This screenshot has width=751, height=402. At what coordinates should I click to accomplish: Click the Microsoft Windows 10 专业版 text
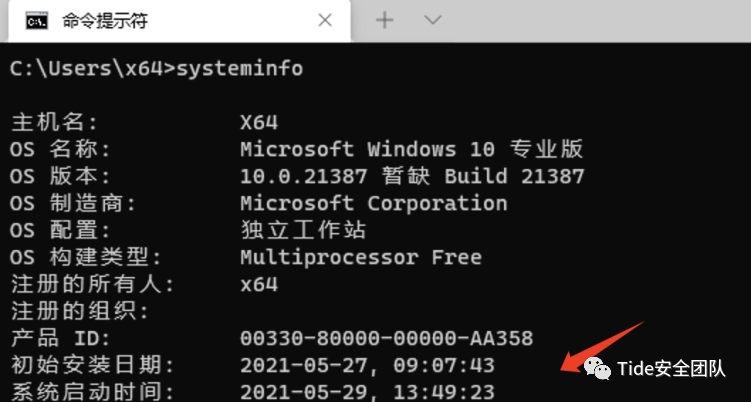pyautogui.click(x=411, y=149)
